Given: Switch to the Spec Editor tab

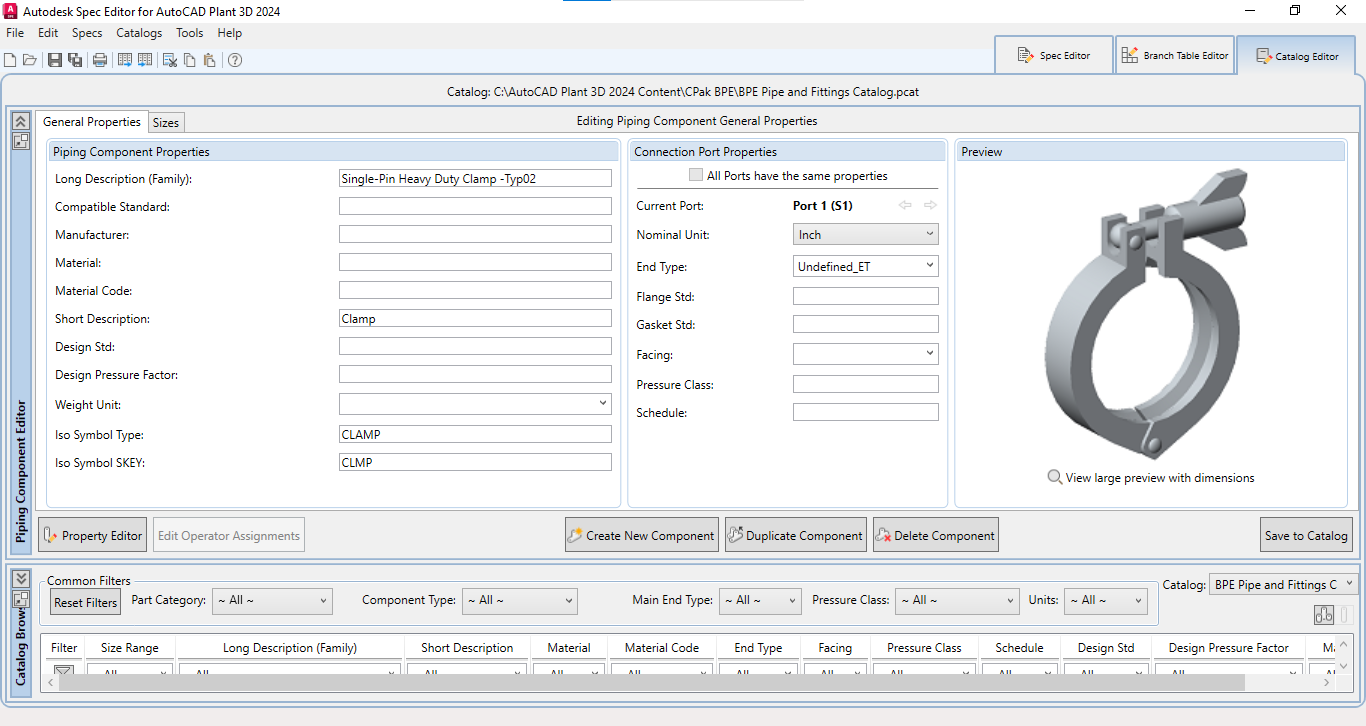Looking at the screenshot, I should click(1054, 55).
